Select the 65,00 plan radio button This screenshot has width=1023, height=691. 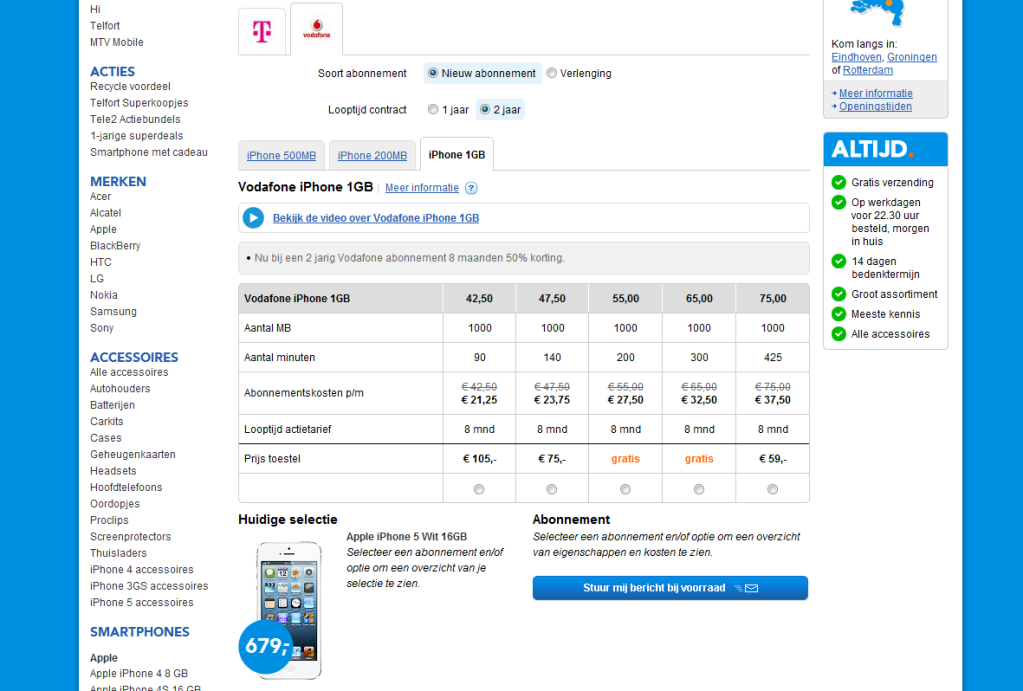click(699, 489)
